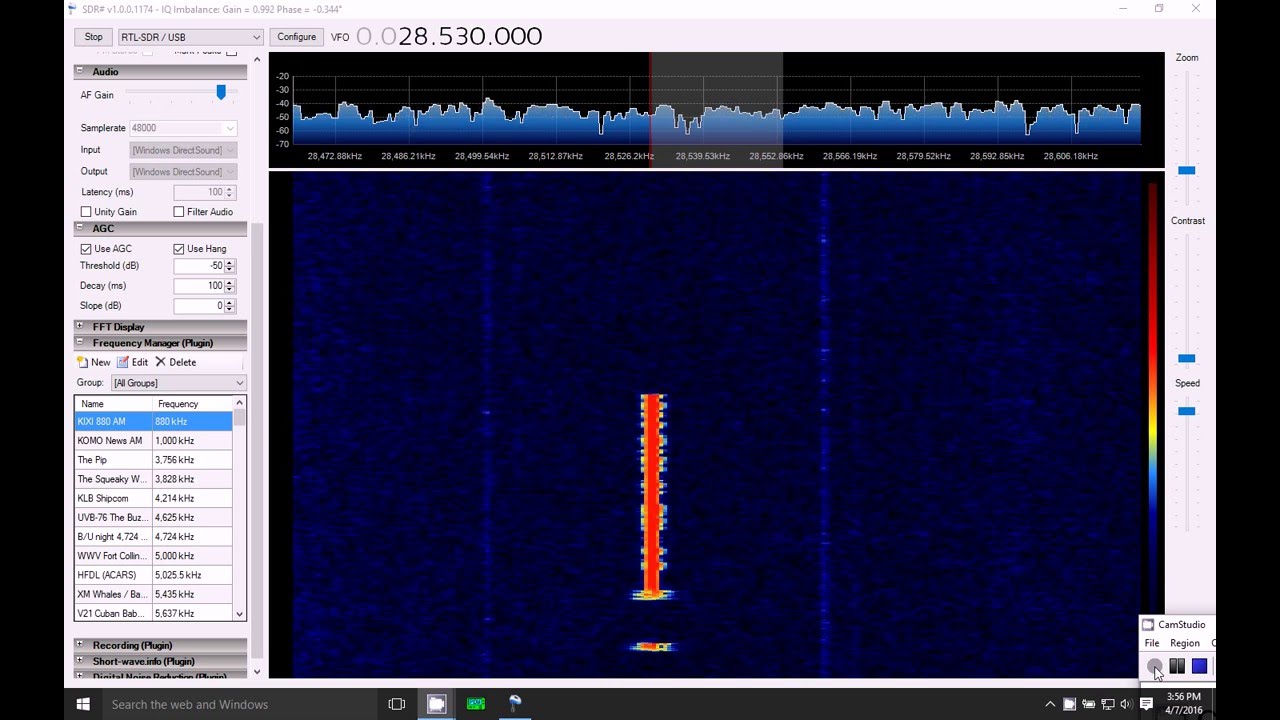The image size is (1280, 720).
Task: Click the Zoom slider handle
Action: (x=1186, y=171)
